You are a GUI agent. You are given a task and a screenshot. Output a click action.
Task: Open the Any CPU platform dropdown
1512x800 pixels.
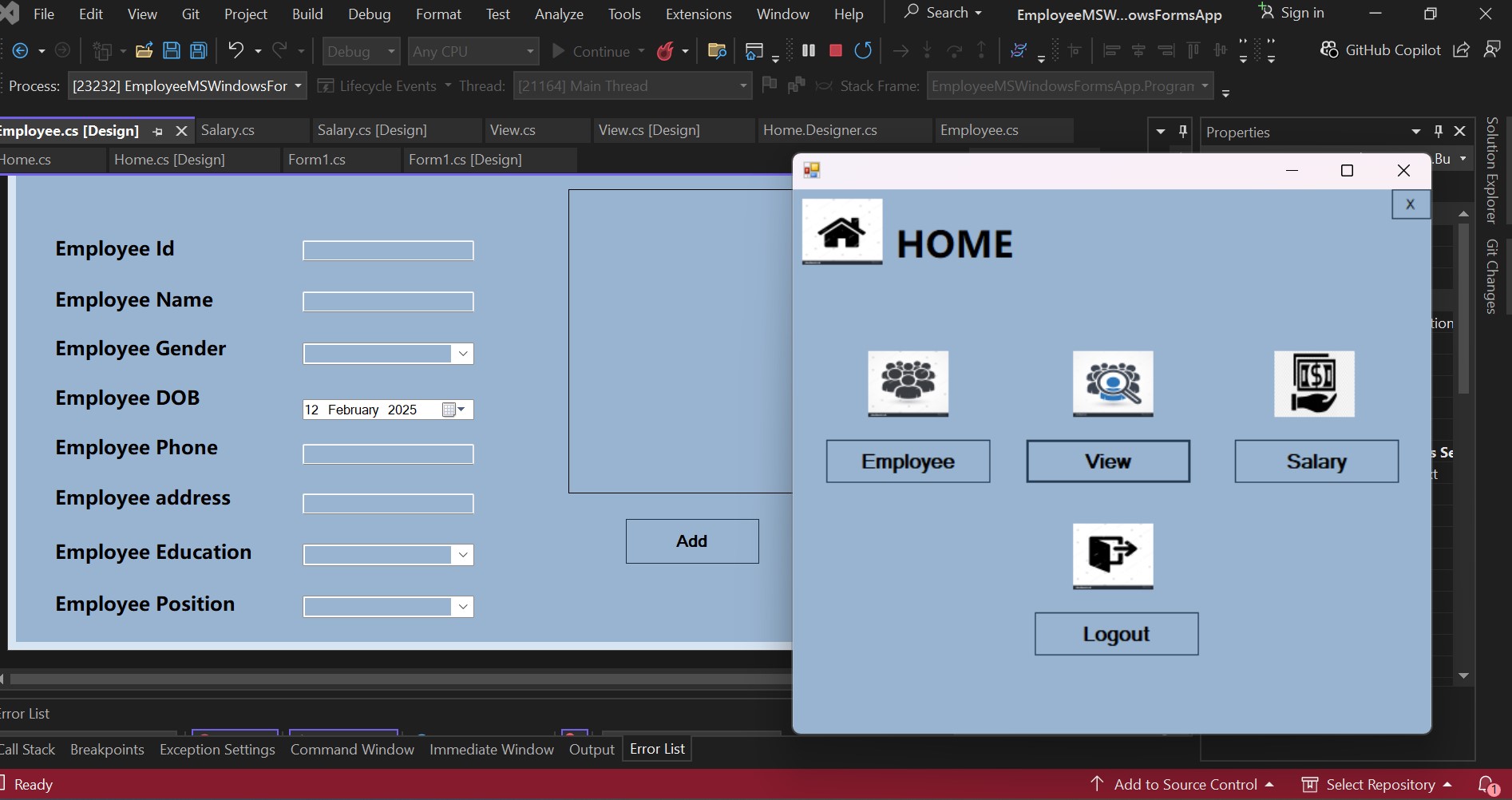coord(530,51)
